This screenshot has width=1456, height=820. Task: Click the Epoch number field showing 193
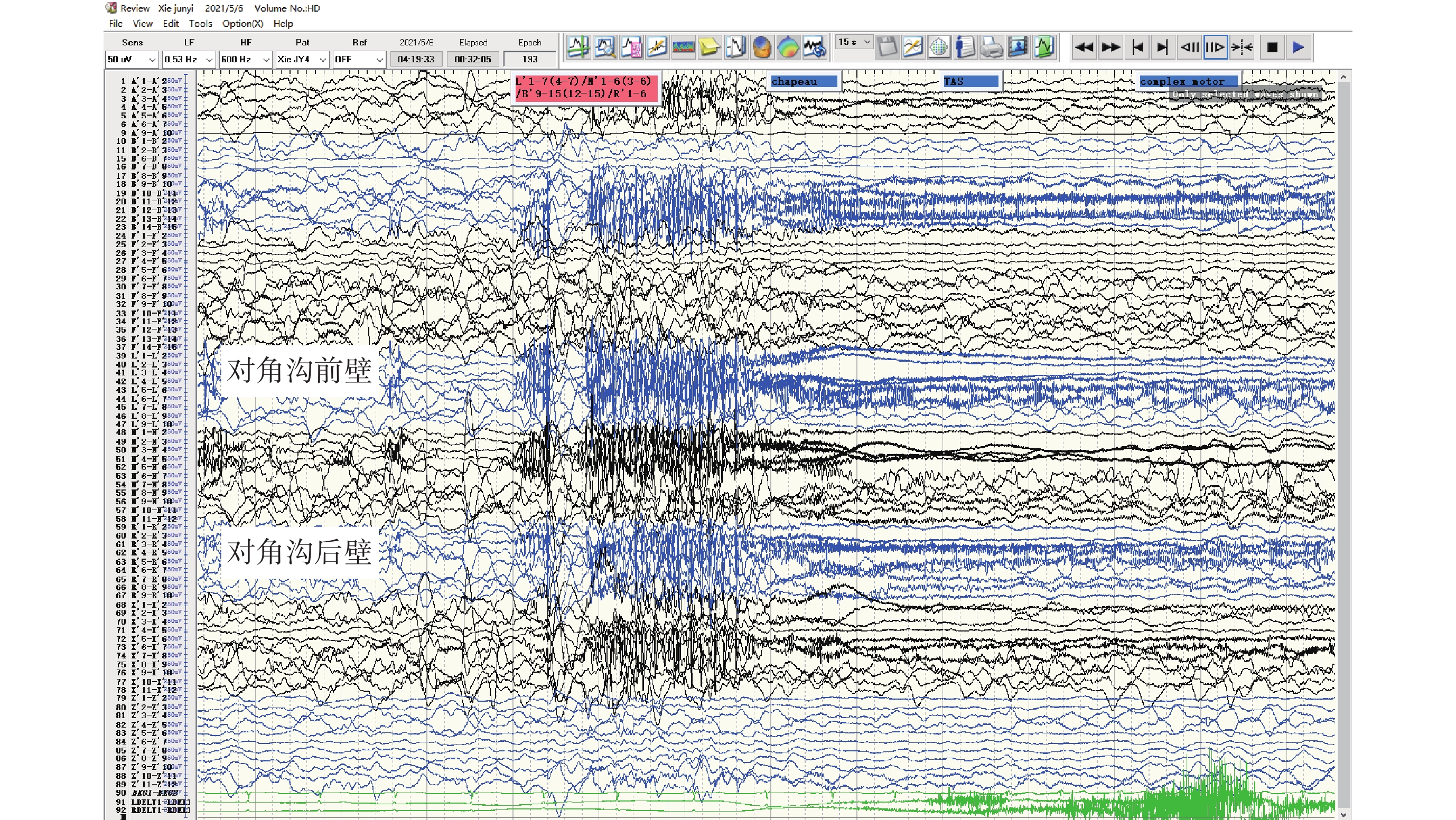529,59
